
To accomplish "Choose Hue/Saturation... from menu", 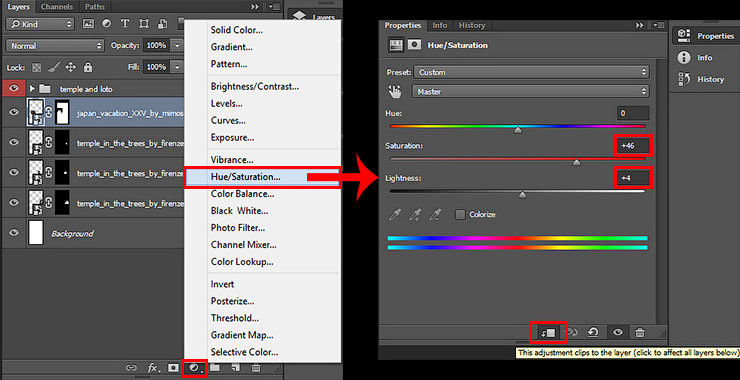I will pyautogui.click(x=262, y=177).
